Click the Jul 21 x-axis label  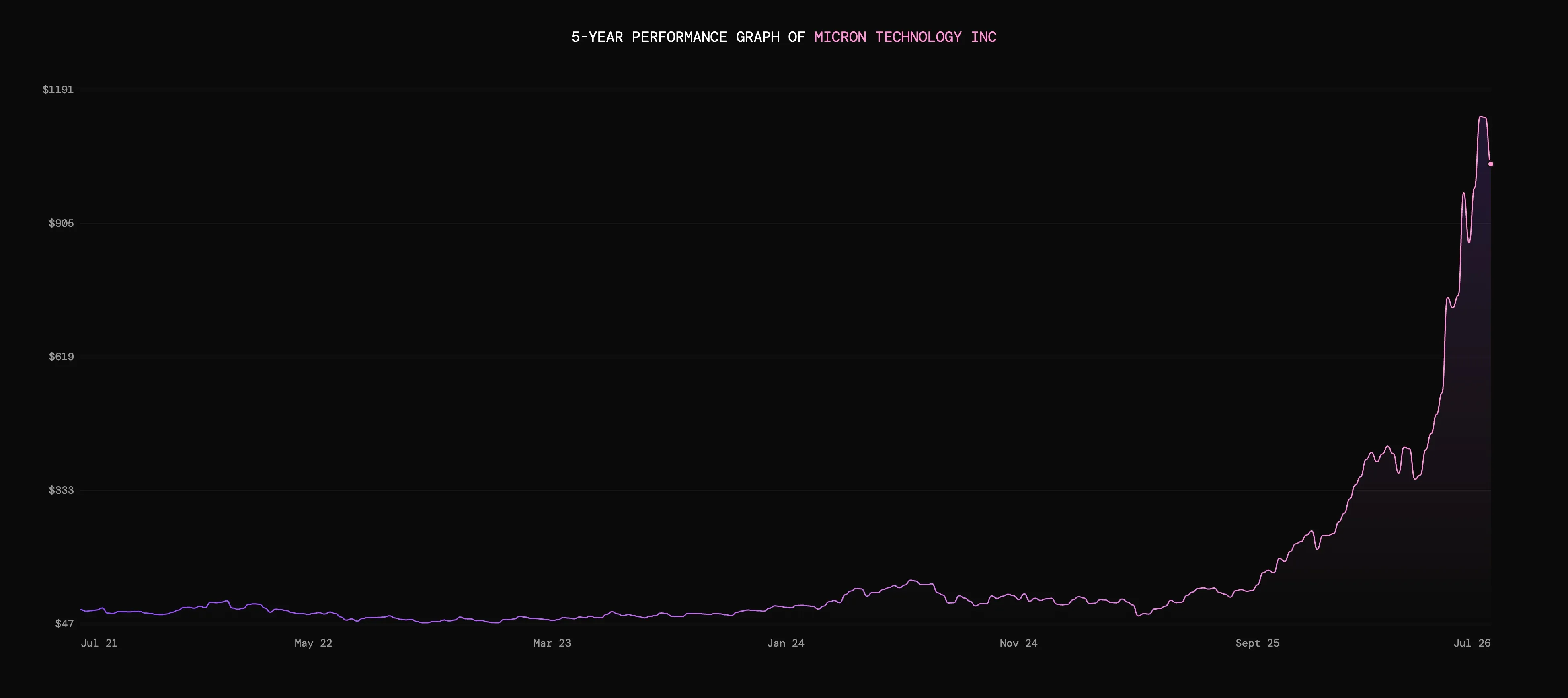tap(99, 643)
